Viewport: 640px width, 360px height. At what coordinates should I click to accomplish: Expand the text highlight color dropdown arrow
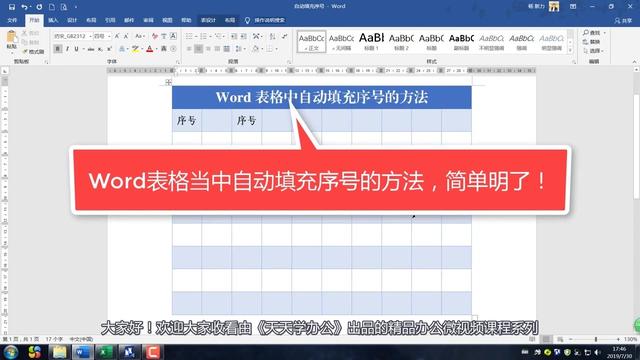[x=142, y=49]
